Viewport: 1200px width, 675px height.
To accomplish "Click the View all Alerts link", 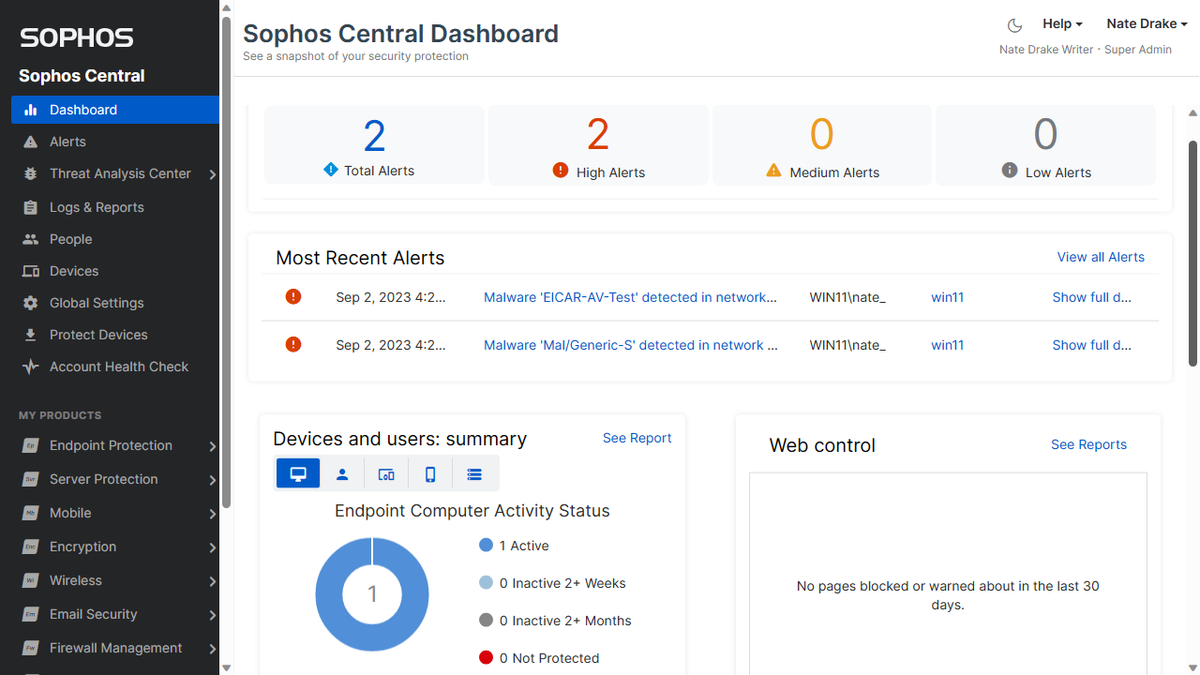I will [x=1100, y=257].
